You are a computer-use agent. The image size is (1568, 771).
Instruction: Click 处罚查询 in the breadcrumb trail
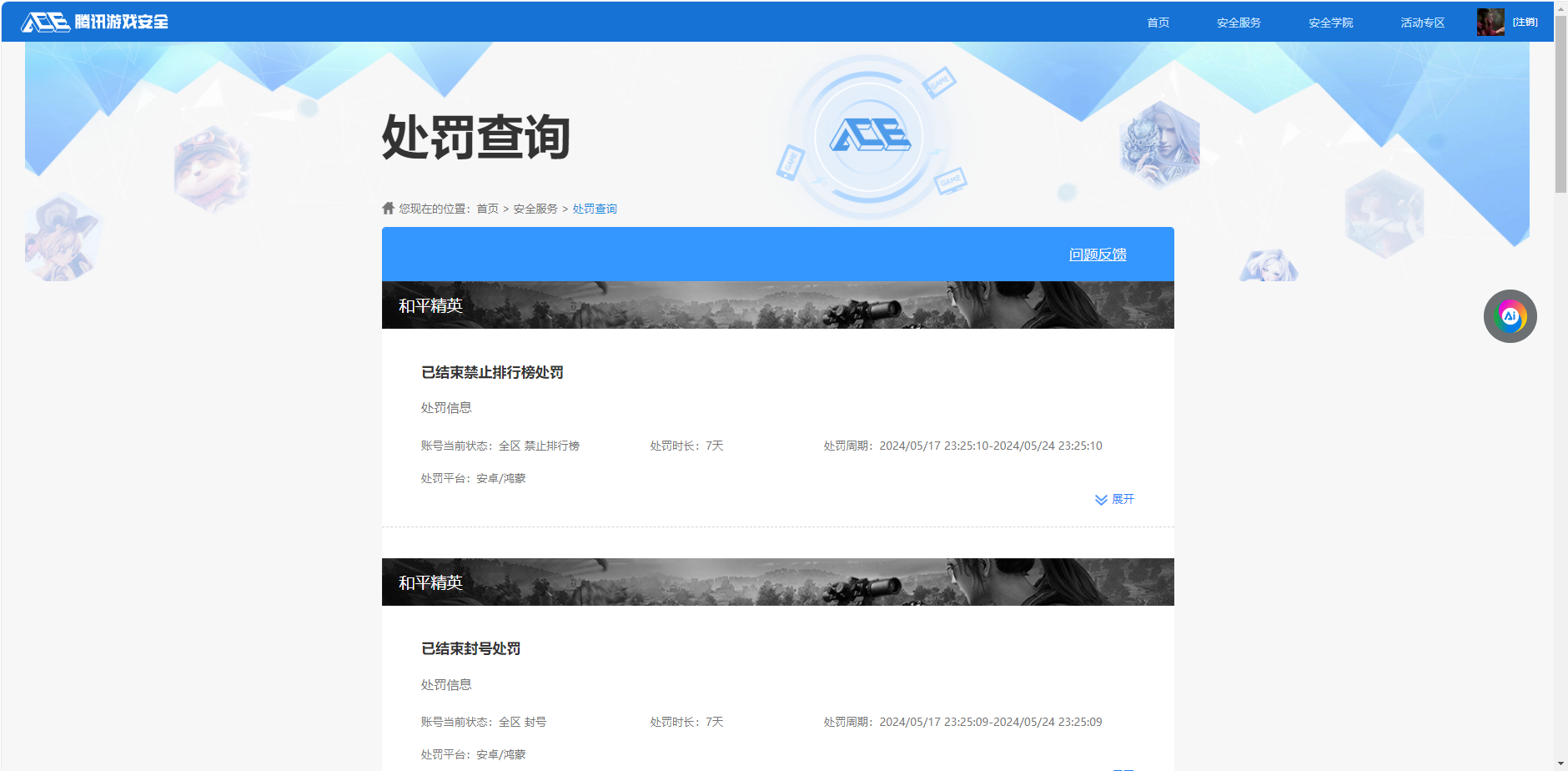click(x=594, y=209)
